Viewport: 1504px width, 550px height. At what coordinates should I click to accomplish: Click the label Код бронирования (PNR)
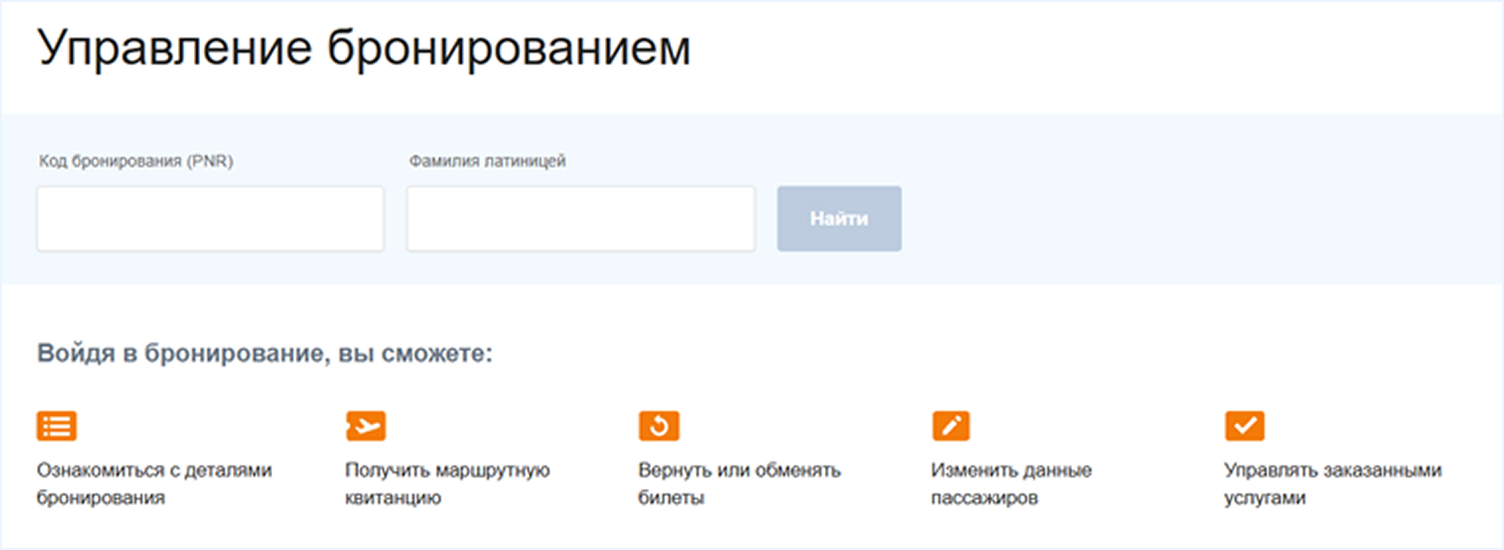tap(136, 161)
